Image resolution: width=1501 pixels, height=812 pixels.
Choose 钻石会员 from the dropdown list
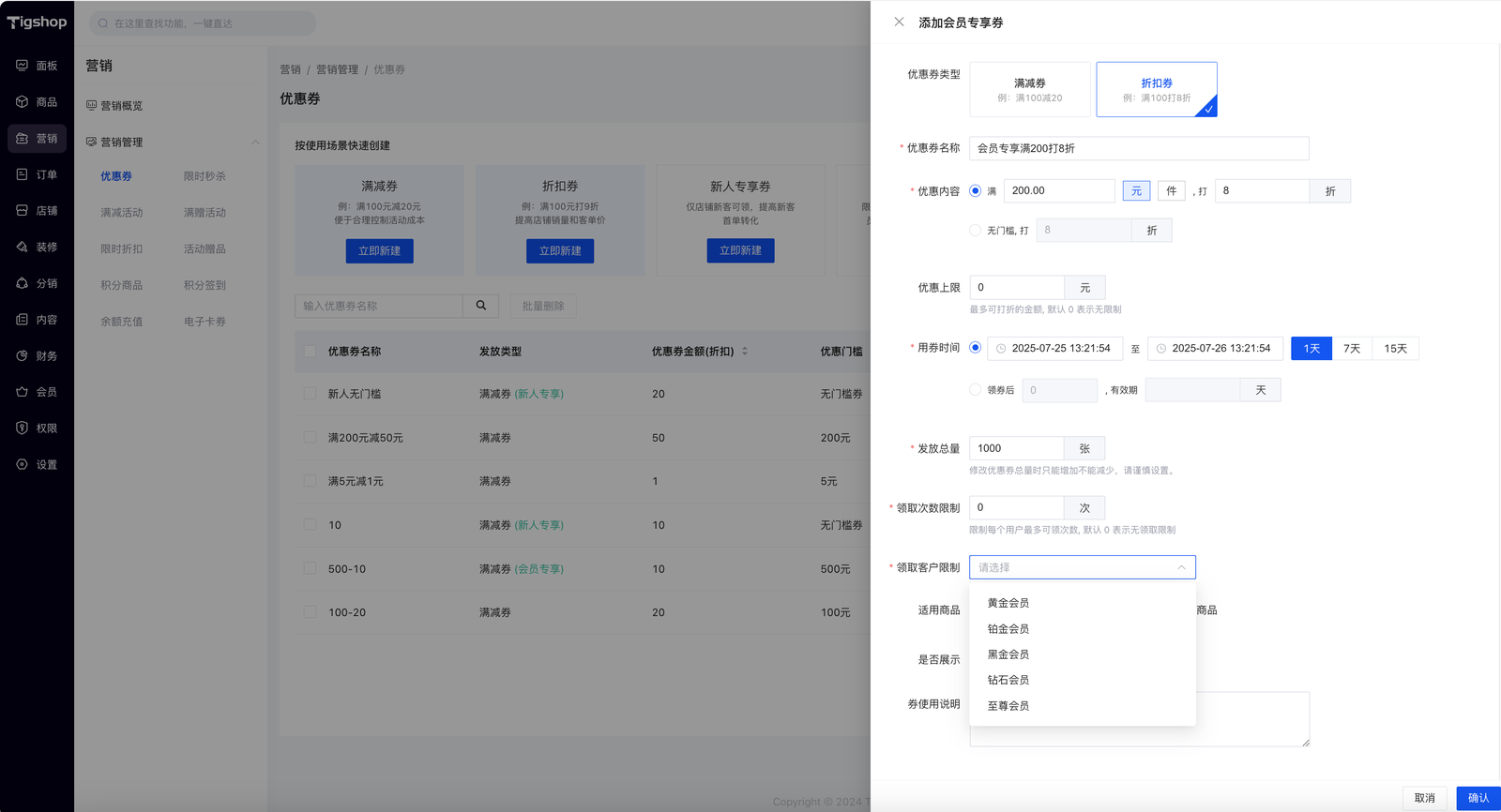point(1008,680)
